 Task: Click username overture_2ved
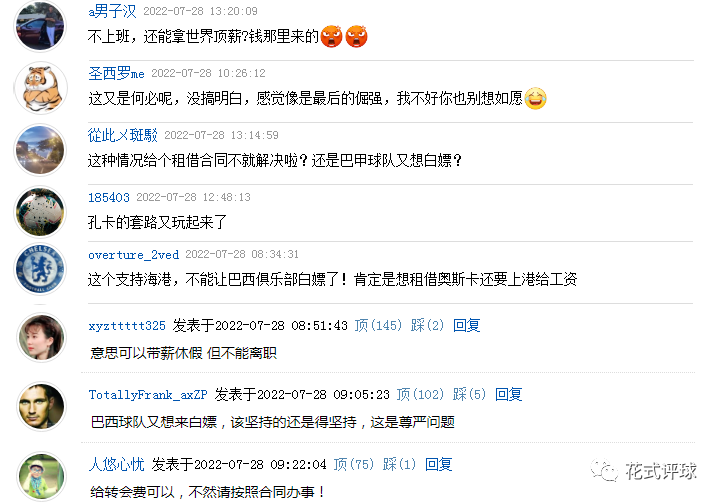click(134, 254)
